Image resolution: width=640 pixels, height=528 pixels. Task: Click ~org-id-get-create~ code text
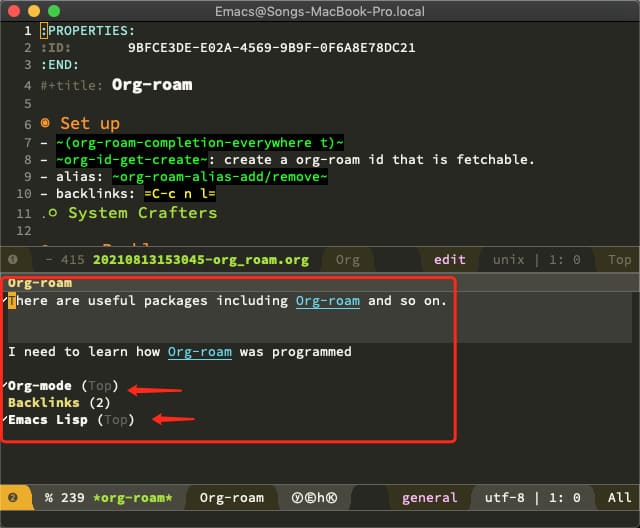click(132, 160)
